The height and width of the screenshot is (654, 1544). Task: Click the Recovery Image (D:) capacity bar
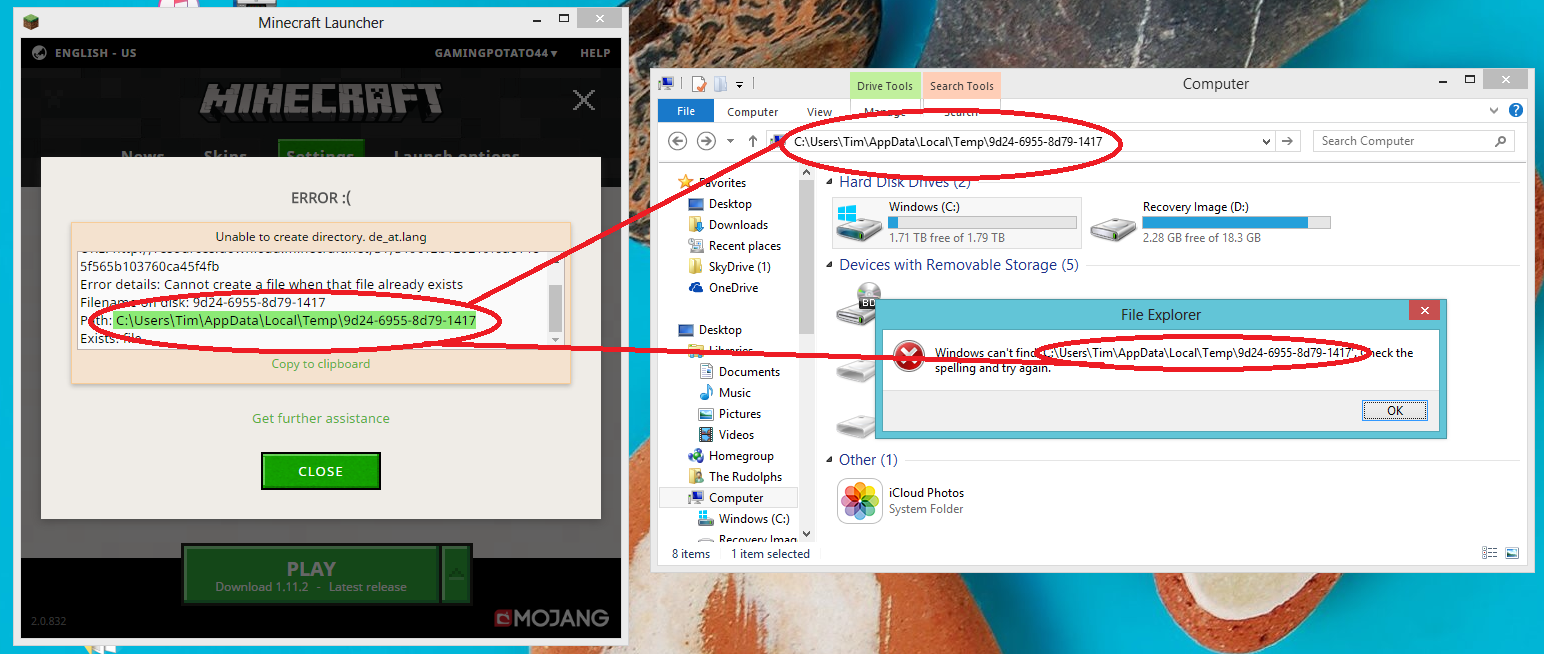[1236, 222]
